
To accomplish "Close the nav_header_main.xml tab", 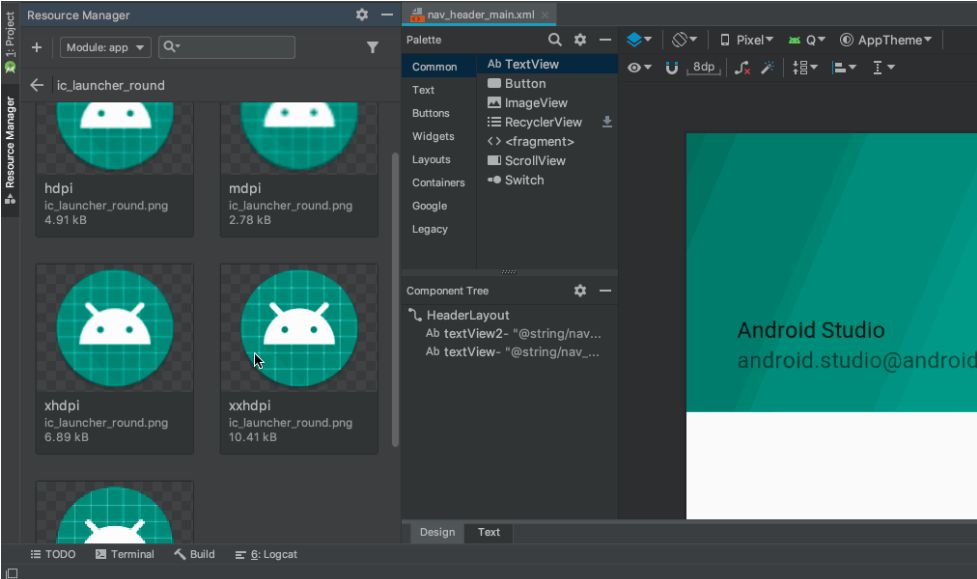I will coord(545,14).
